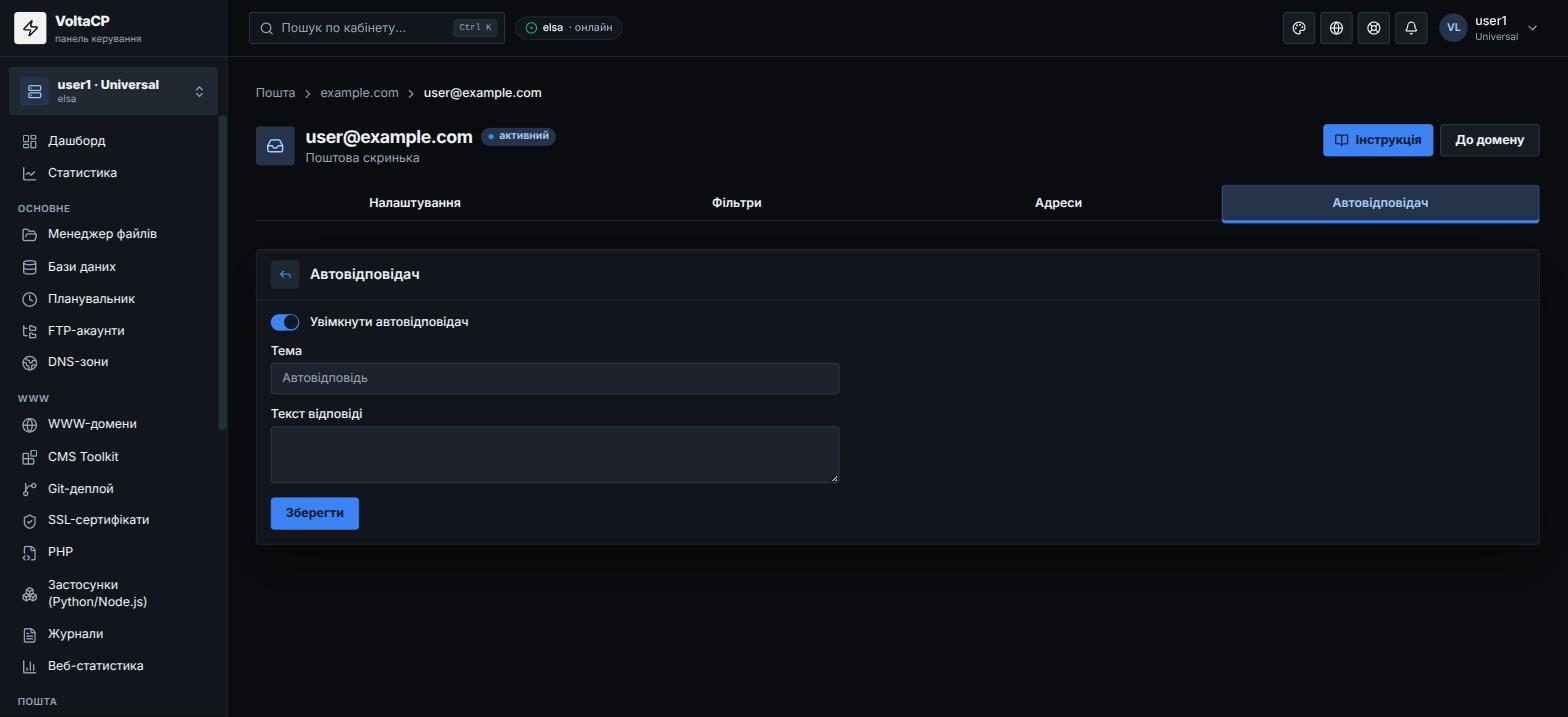
Task: Focus the Пошук по кабінету search box
Action: (x=377, y=28)
